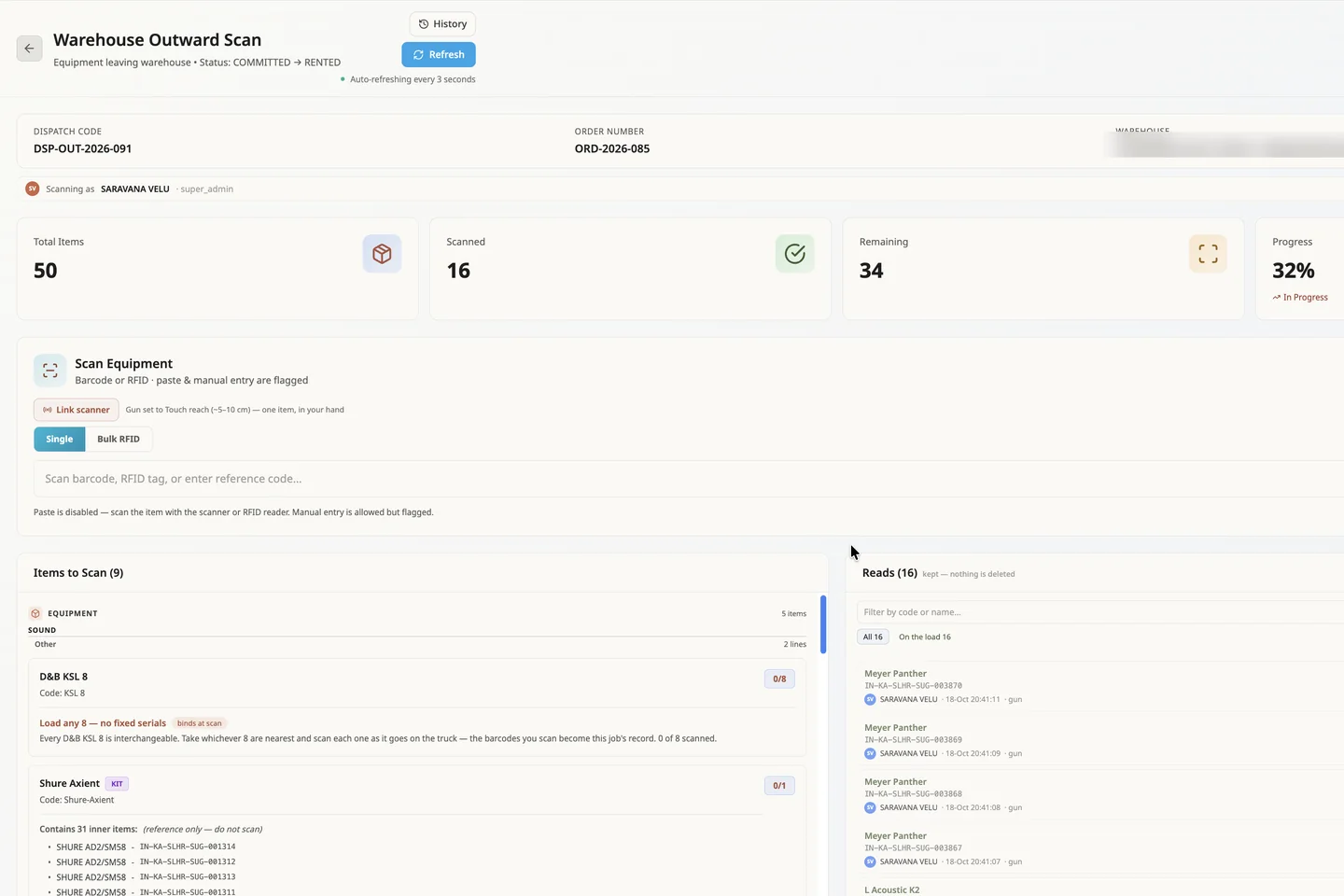Click the Remaining scan-frame icon
Viewport: 1344px width, 896px height.
click(x=1208, y=254)
